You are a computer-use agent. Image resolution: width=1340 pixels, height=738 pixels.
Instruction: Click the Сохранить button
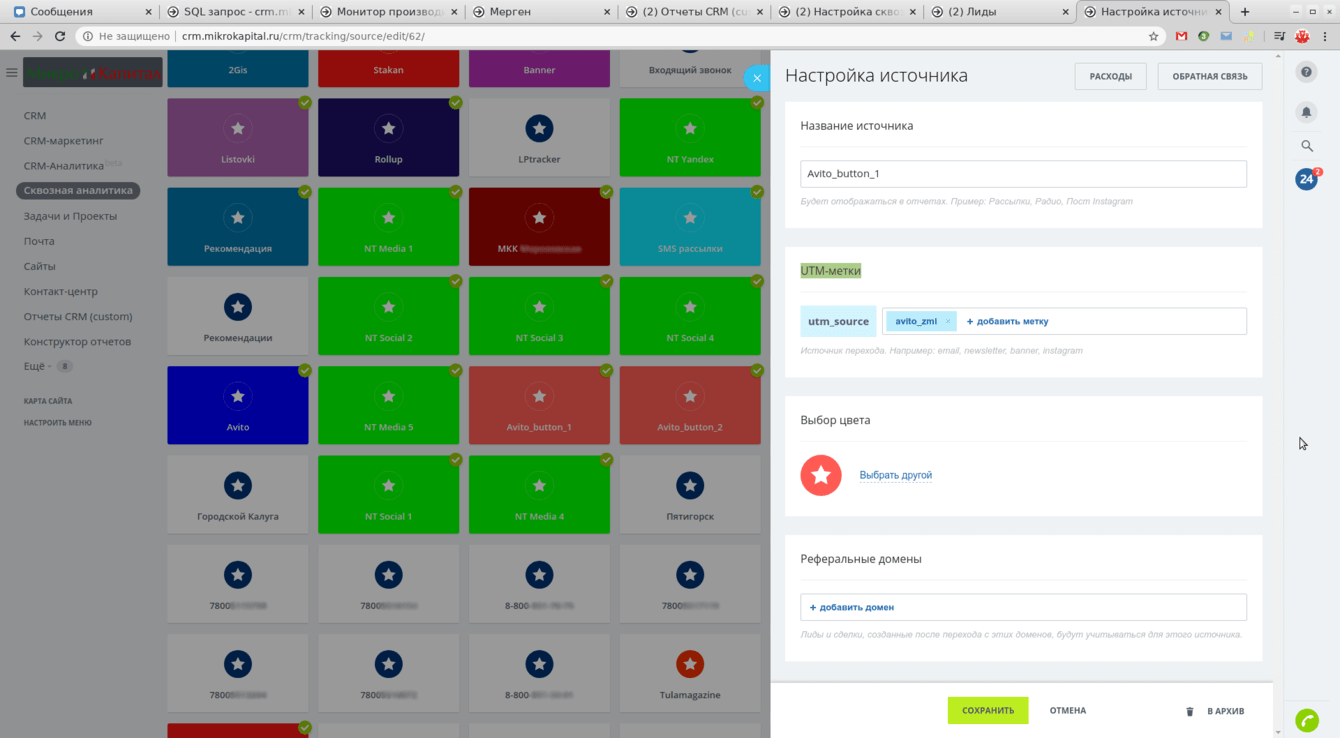pyautogui.click(x=988, y=710)
